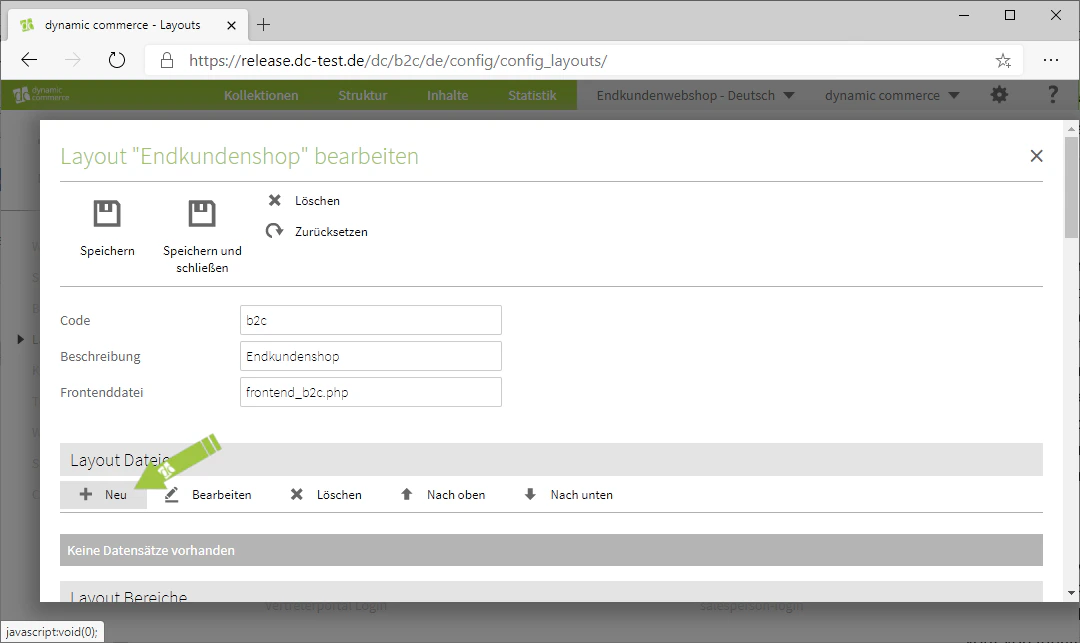Click the up arrow icon for Nach oben
Image resolution: width=1080 pixels, height=643 pixels.
406,494
